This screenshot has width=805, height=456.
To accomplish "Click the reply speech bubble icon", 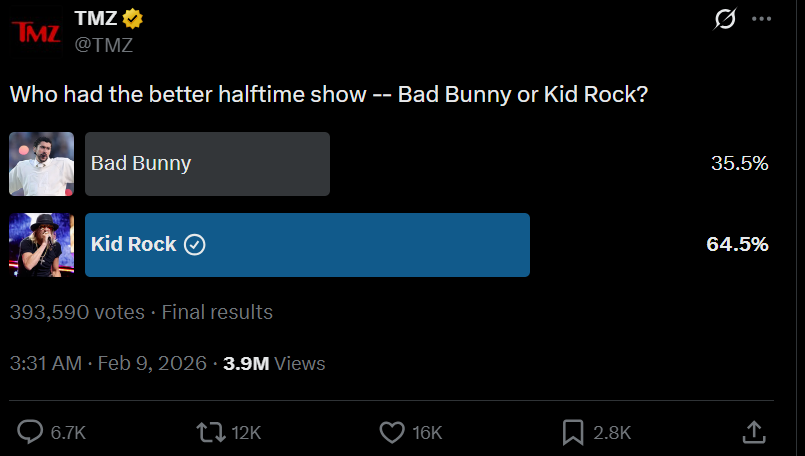I will 30,432.
